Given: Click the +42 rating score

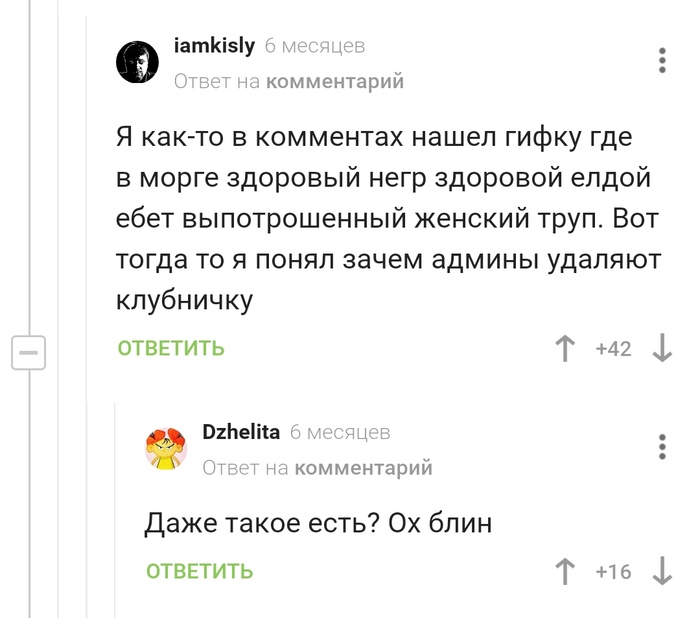Looking at the screenshot, I should pyautogui.click(x=613, y=349).
